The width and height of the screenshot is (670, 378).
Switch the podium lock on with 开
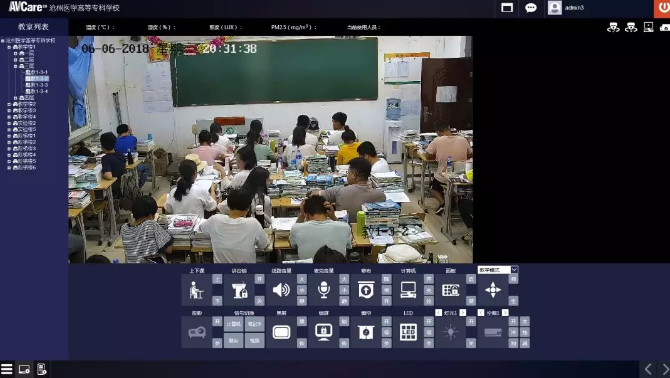[259, 279]
